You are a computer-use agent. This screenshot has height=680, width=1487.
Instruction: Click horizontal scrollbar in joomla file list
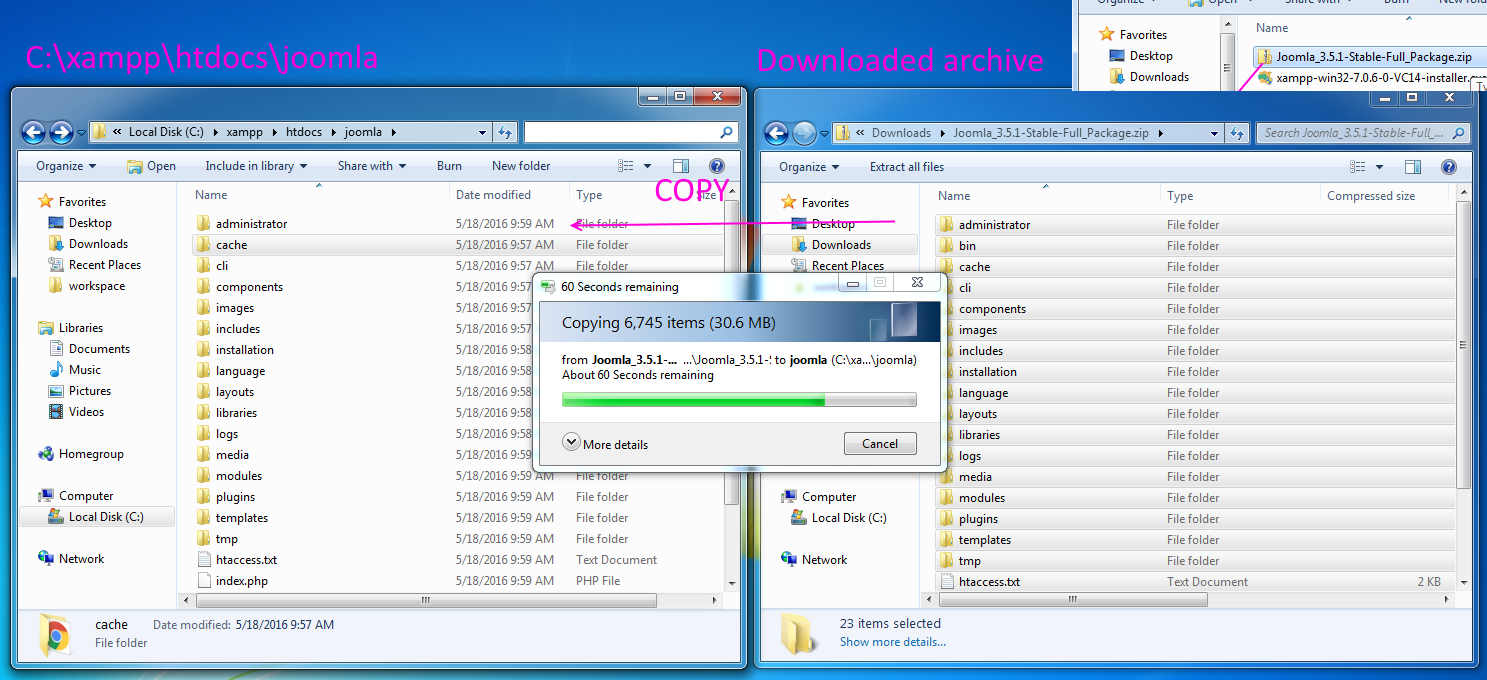point(425,600)
